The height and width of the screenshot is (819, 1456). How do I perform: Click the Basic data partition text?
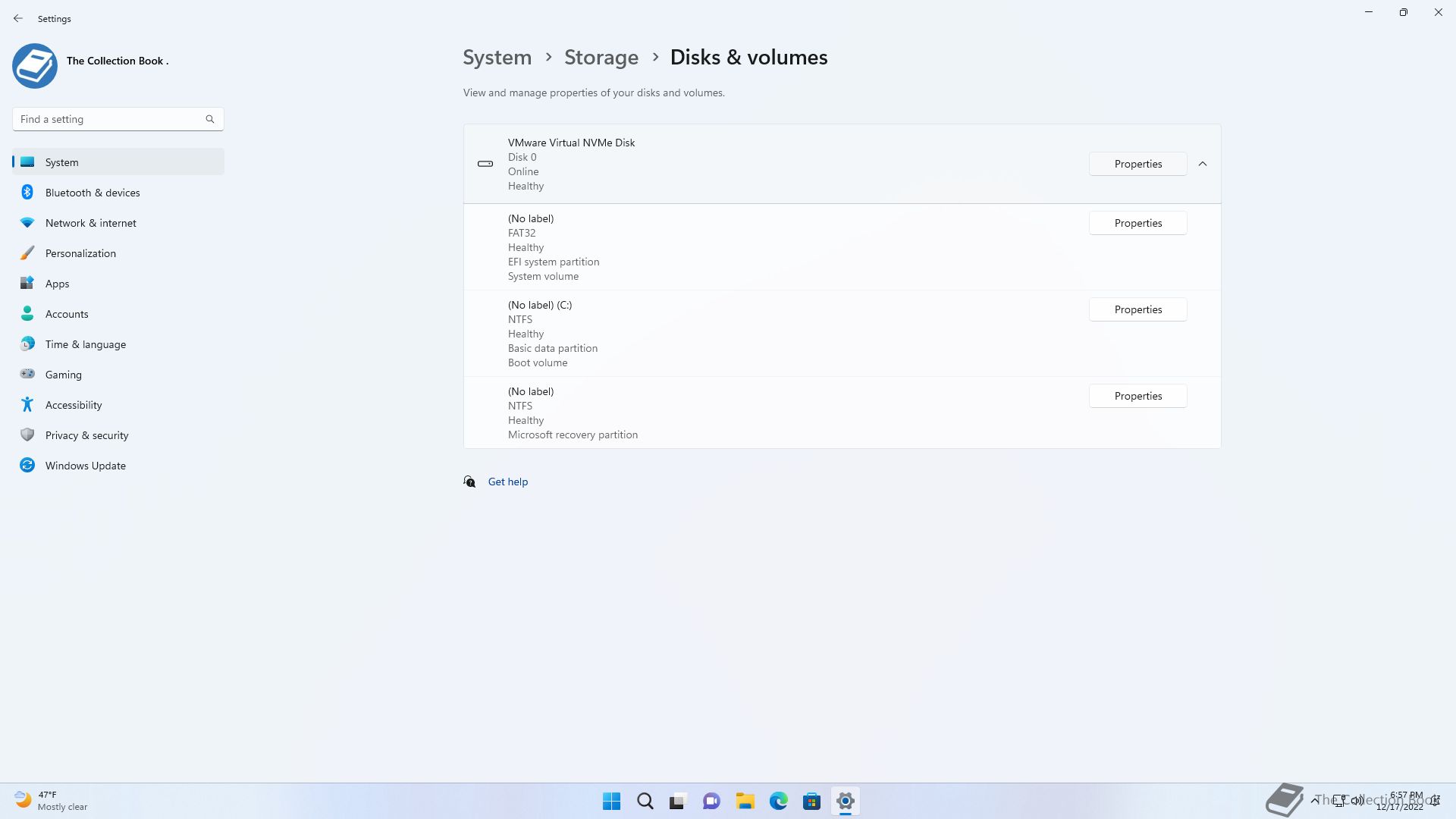click(x=553, y=348)
